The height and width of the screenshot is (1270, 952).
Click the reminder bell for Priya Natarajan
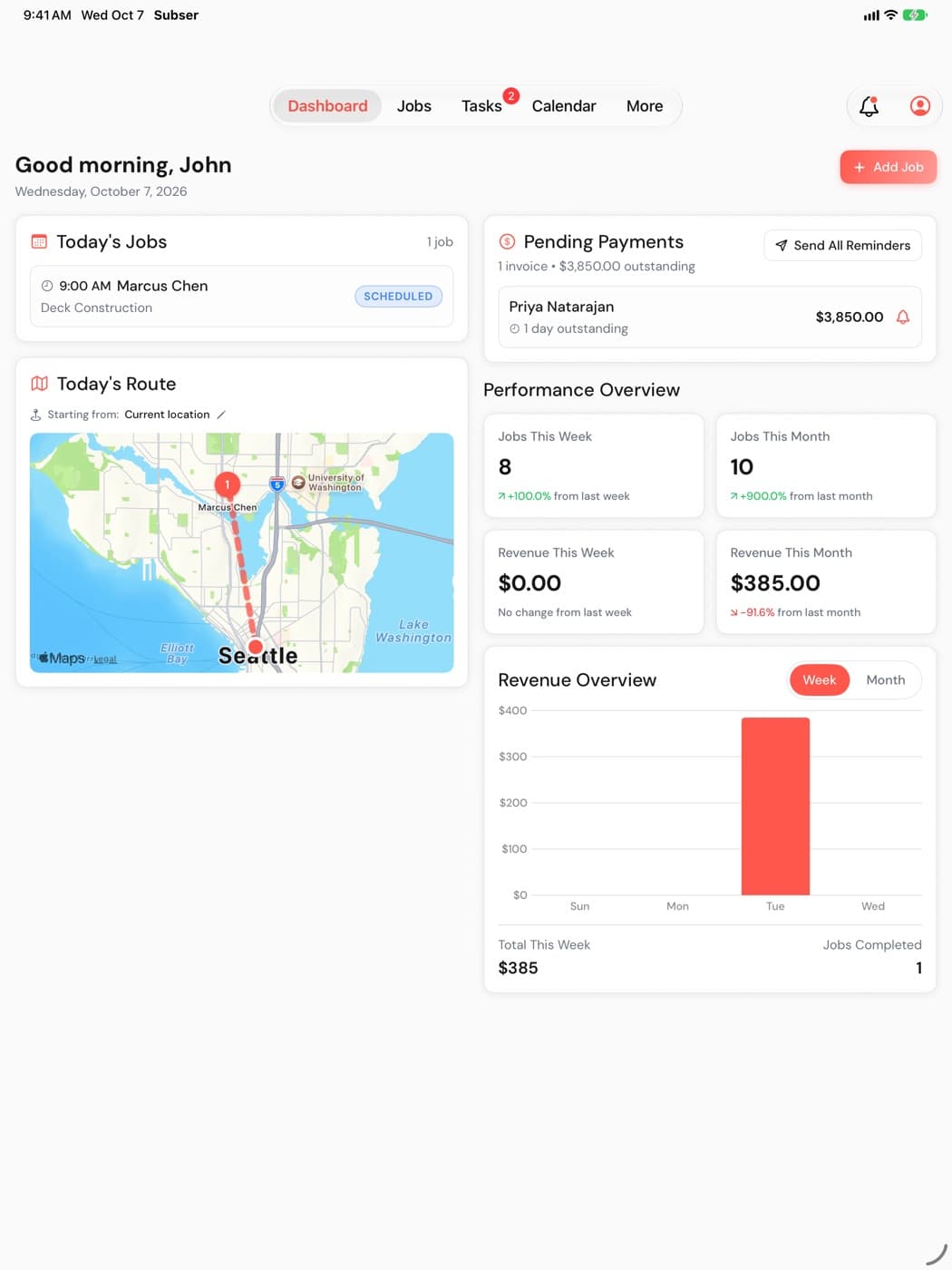pos(903,317)
